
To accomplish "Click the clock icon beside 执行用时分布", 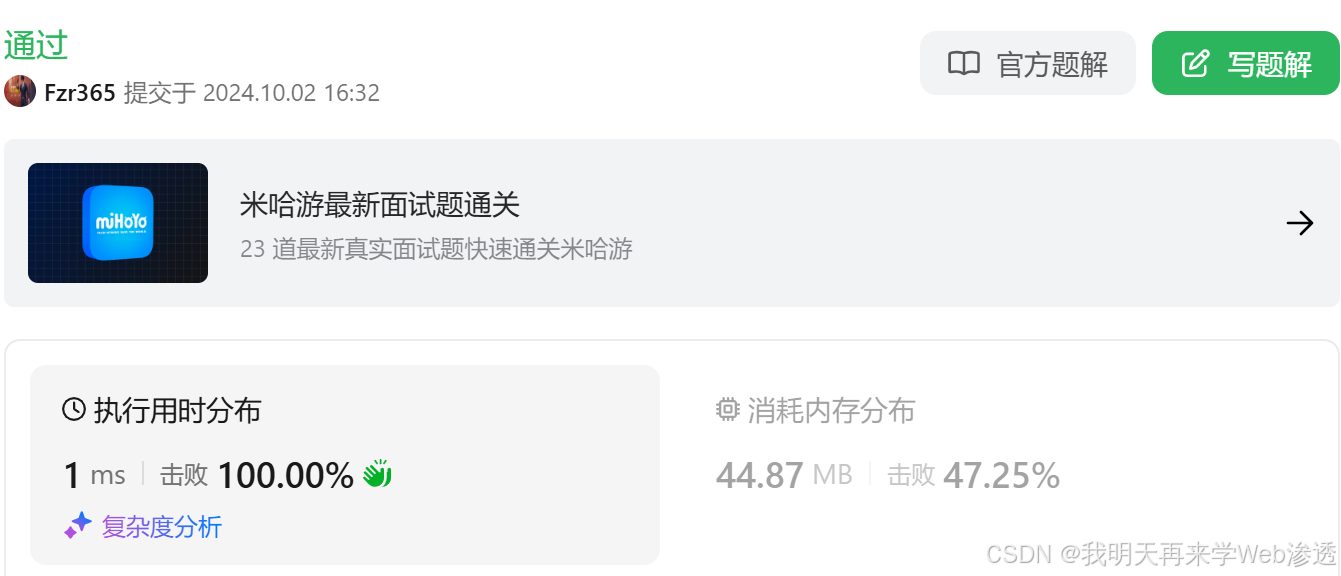I will click(74, 409).
